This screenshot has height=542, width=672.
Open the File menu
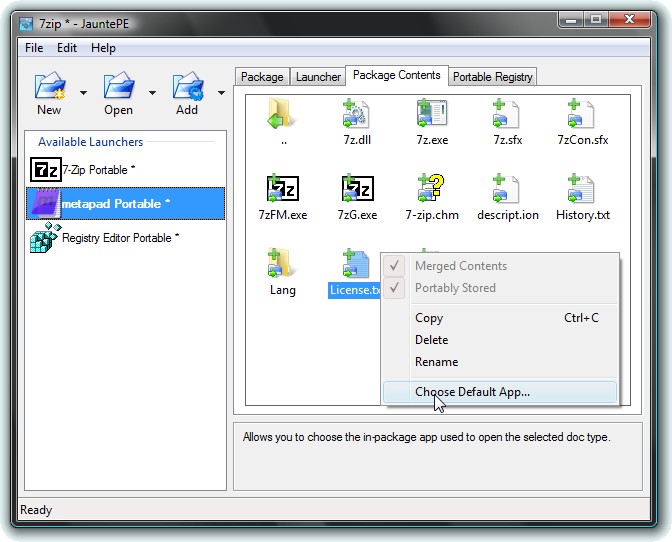34,48
